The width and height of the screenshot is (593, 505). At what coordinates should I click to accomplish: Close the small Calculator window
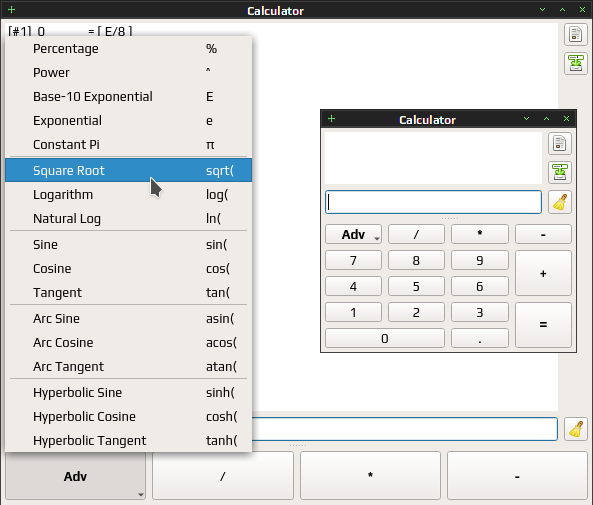pos(566,118)
